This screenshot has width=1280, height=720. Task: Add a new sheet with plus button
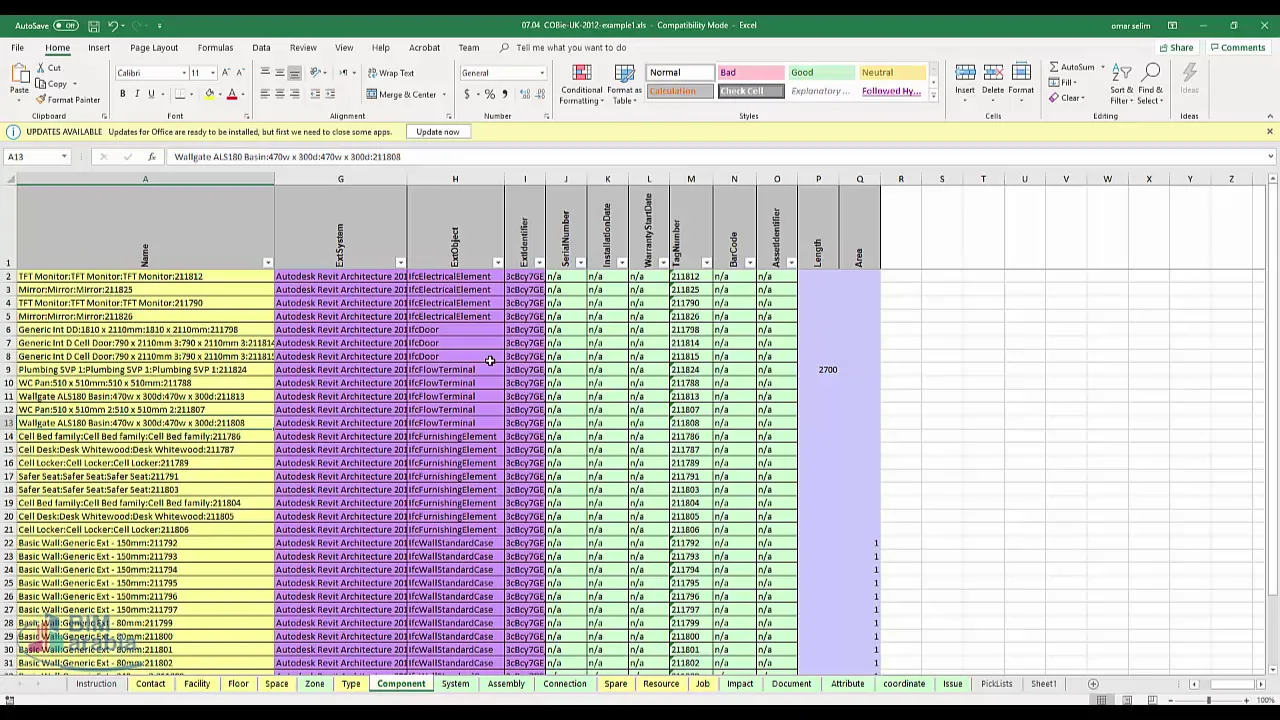(1093, 684)
